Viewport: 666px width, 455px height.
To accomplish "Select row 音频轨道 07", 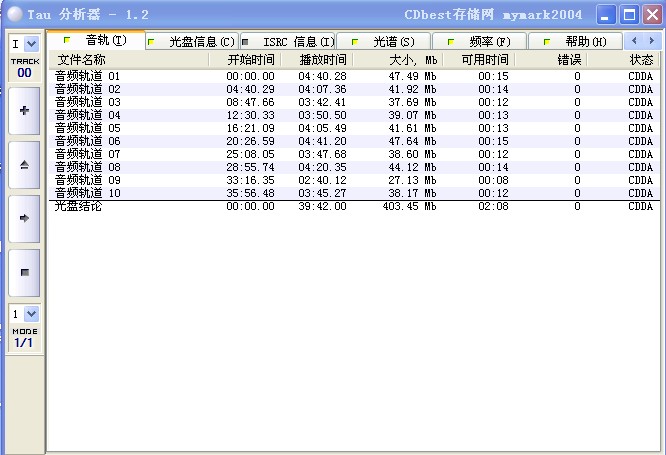I will click(x=354, y=154).
